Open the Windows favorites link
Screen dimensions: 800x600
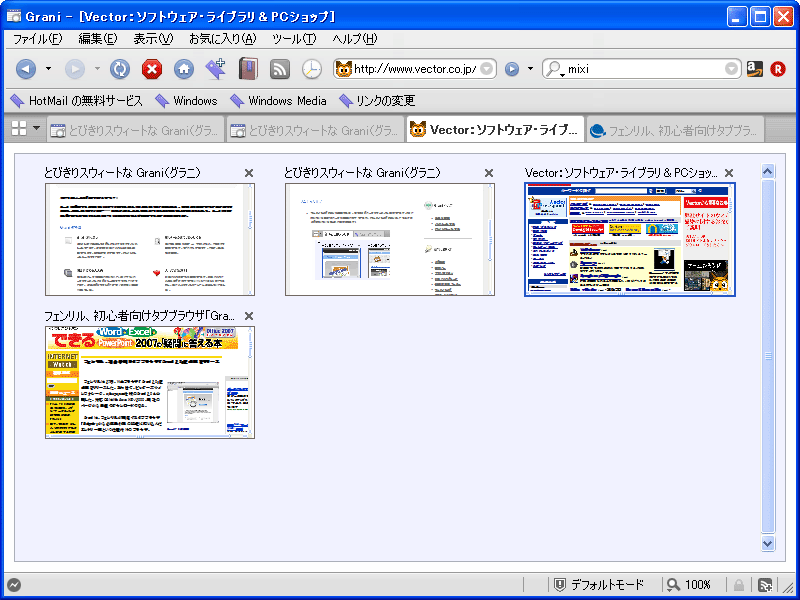pos(186,101)
